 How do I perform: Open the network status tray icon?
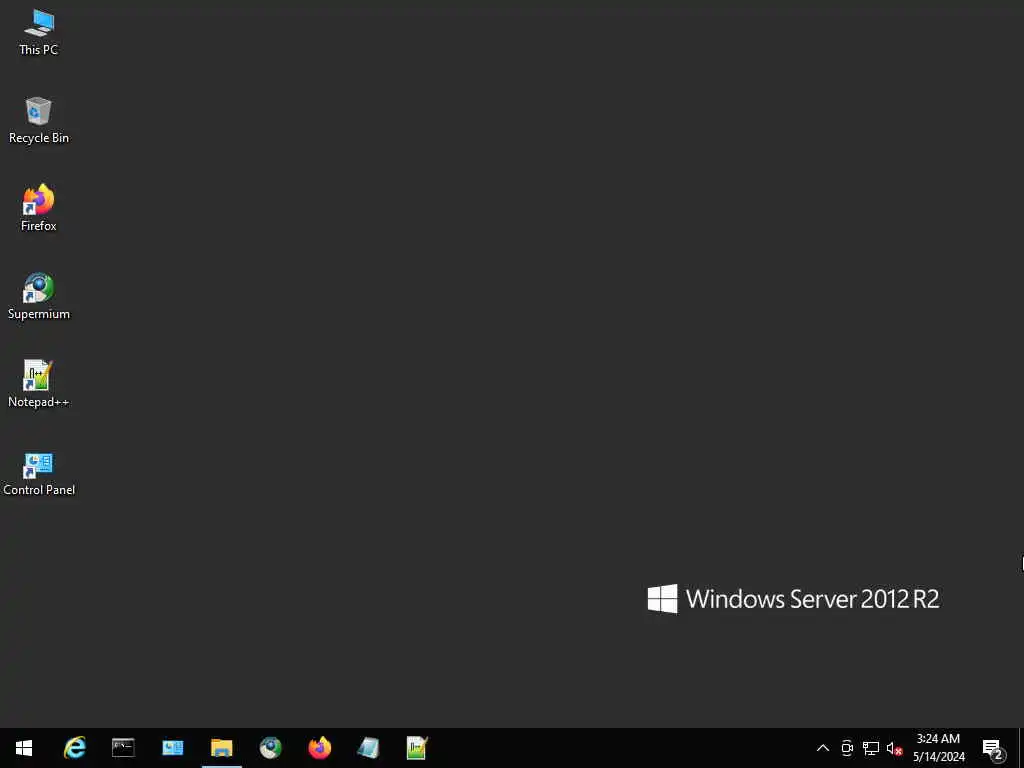pyautogui.click(x=871, y=748)
